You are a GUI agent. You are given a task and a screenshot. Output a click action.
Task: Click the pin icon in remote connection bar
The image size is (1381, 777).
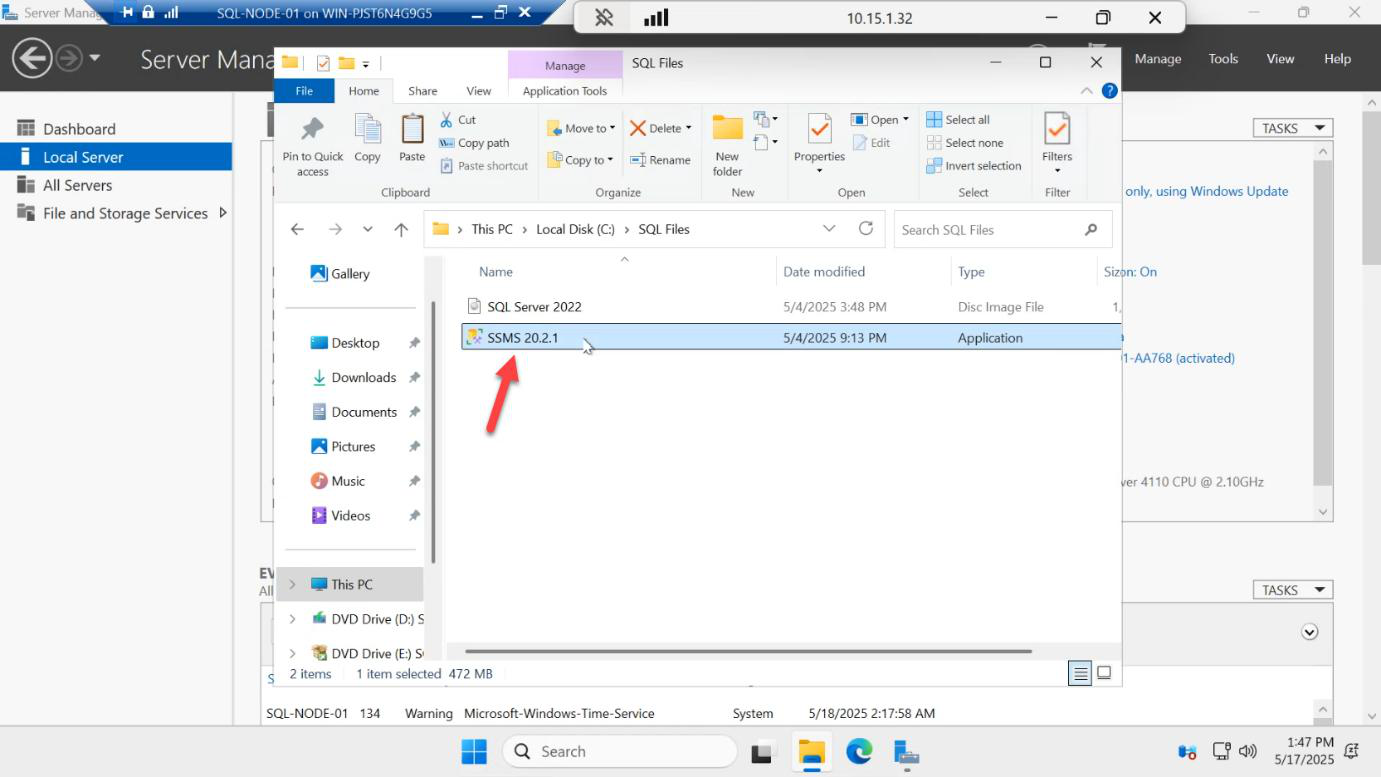[x=604, y=18]
